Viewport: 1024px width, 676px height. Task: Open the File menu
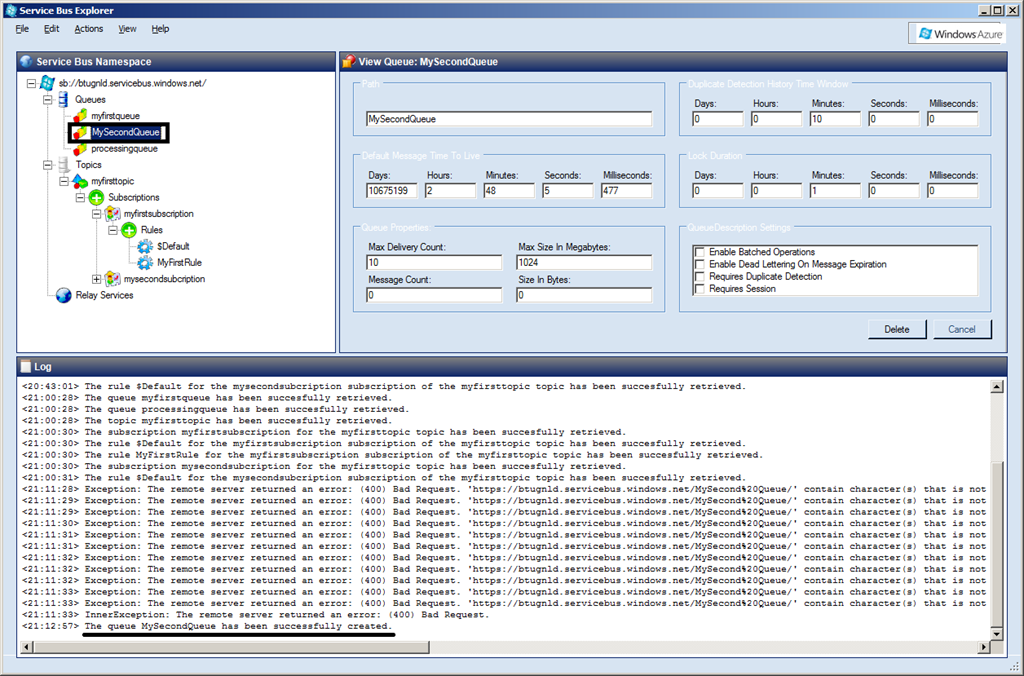[x=22, y=29]
